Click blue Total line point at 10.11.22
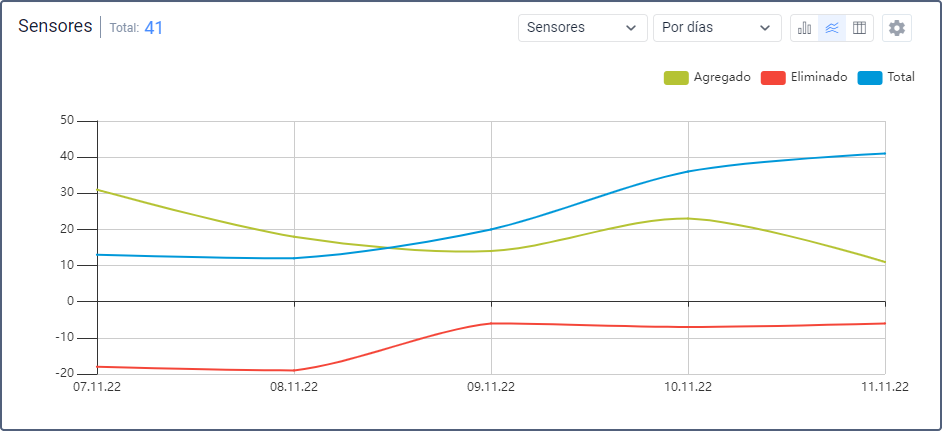942x431 pixels. pyautogui.click(x=689, y=171)
